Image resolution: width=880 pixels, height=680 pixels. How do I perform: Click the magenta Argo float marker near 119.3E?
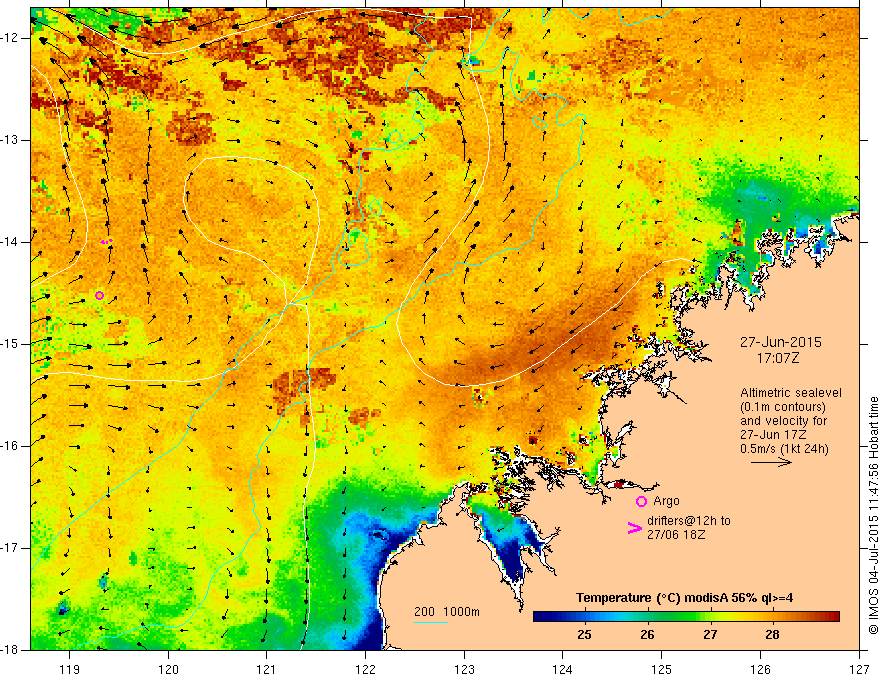tap(99, 295)
